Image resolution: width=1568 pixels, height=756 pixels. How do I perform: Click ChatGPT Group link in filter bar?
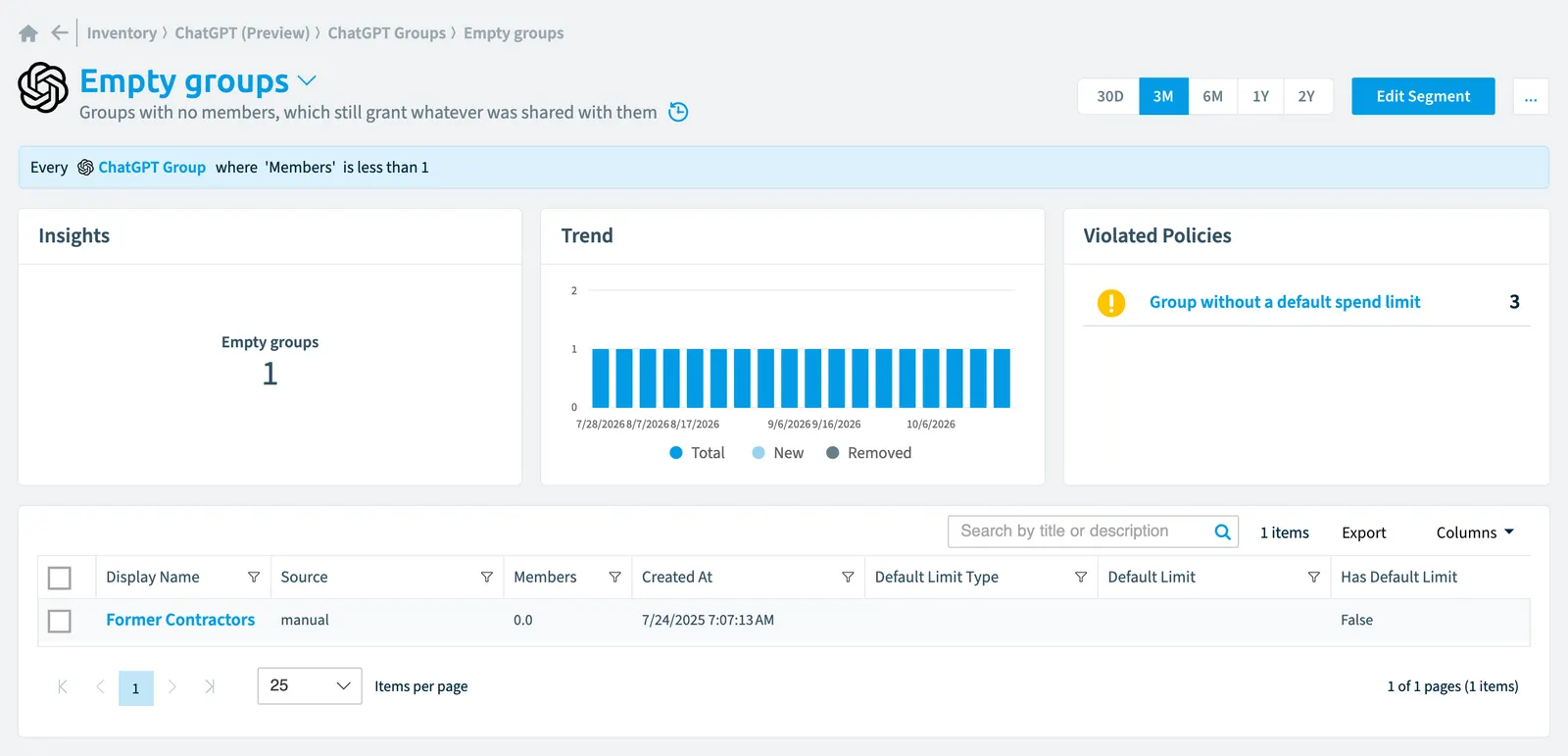click(x=152, y=168)
